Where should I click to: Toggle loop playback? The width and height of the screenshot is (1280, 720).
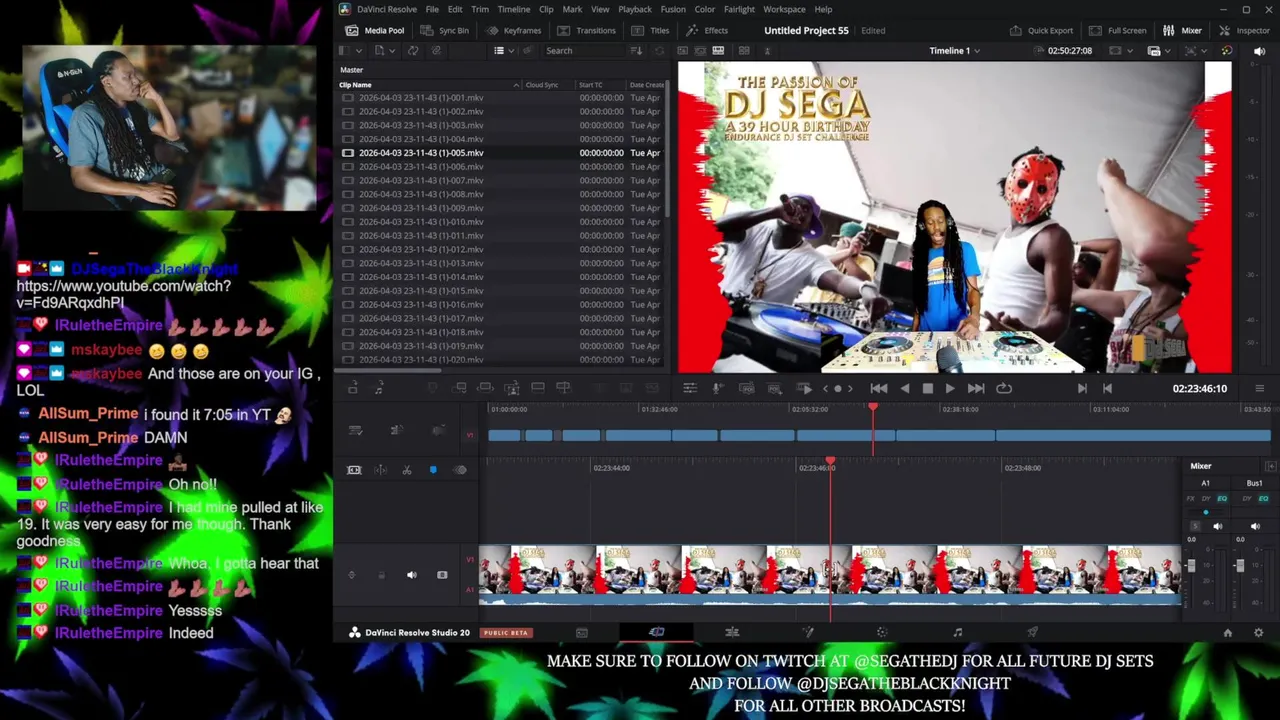1004,388
